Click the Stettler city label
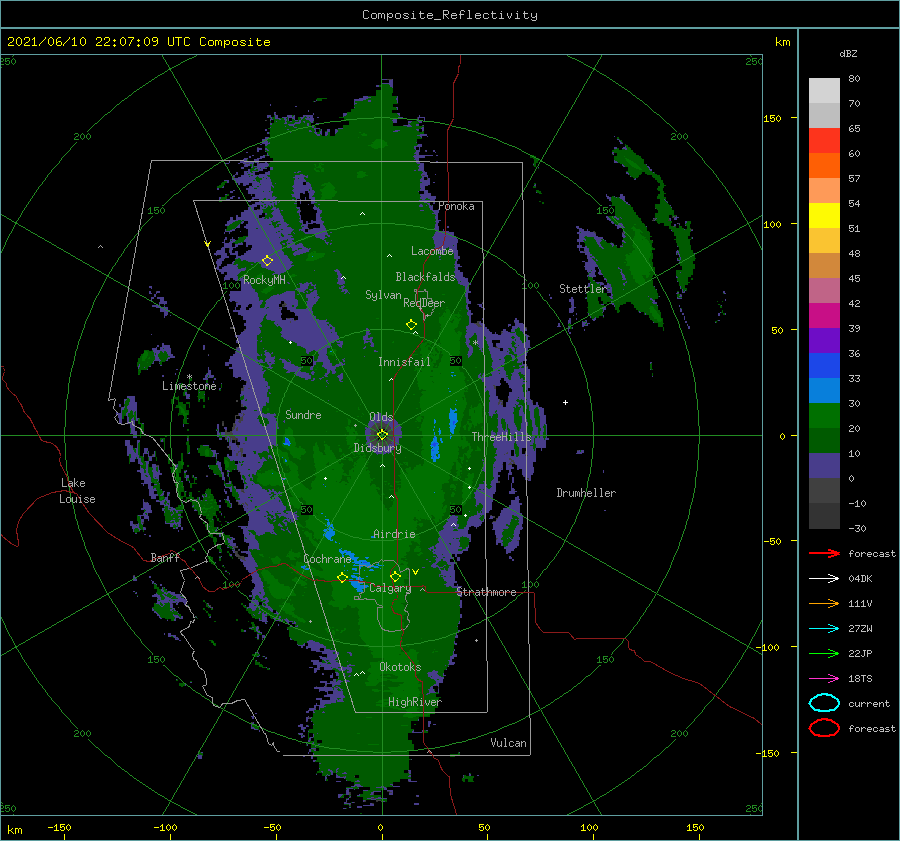Image resolution: width=900 pixels, height=841 pixels. click(583, 289)
